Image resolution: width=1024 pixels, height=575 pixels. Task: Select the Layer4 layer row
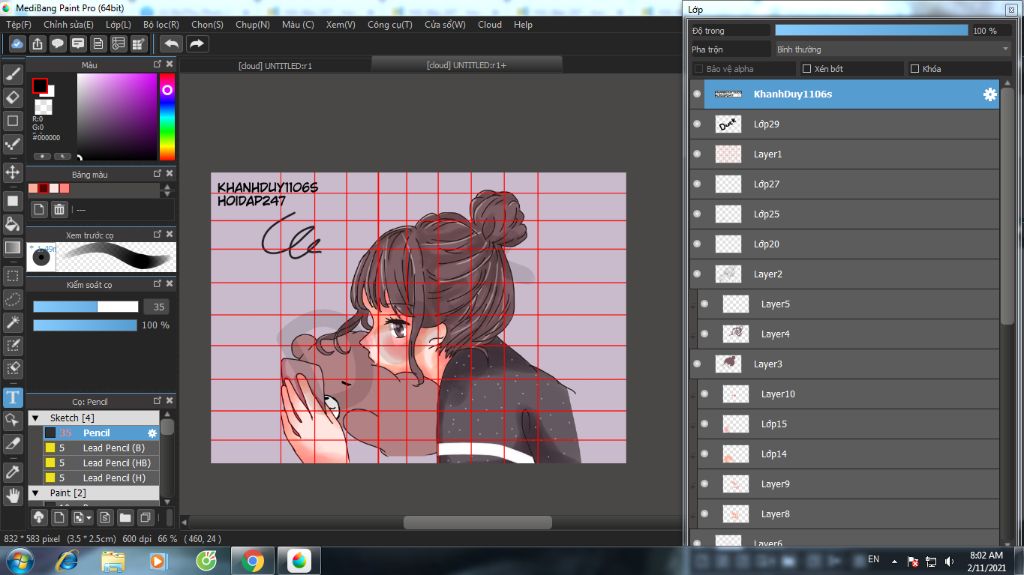(x=848, y=334)
